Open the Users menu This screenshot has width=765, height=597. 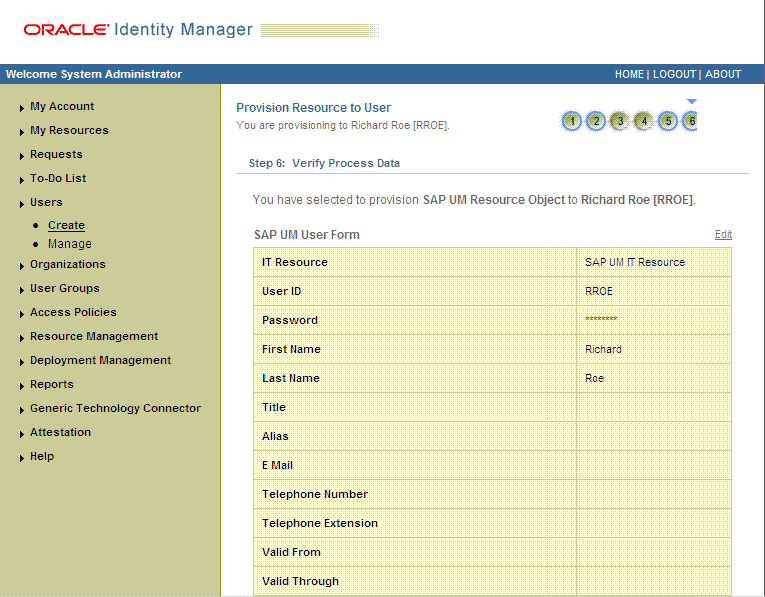coord(46,202)
